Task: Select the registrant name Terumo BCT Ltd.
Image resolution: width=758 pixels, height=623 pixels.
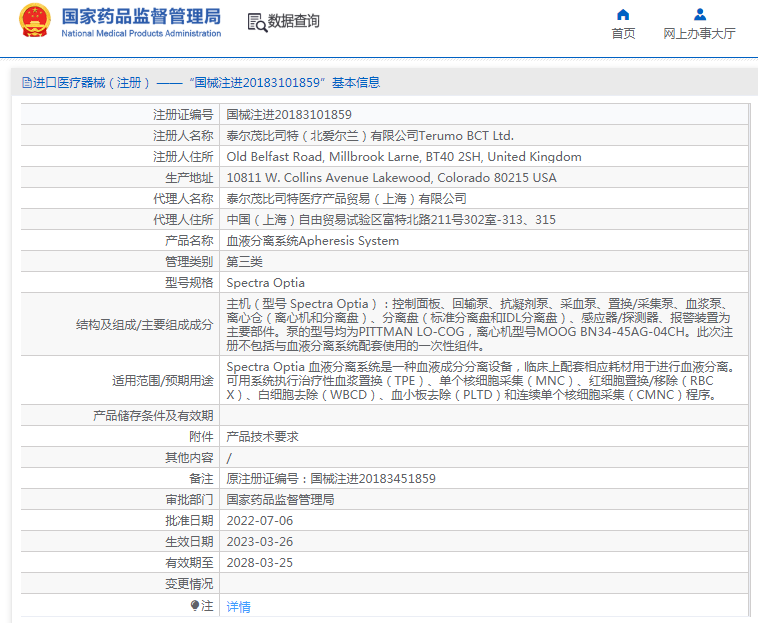Action: [466, 136]
